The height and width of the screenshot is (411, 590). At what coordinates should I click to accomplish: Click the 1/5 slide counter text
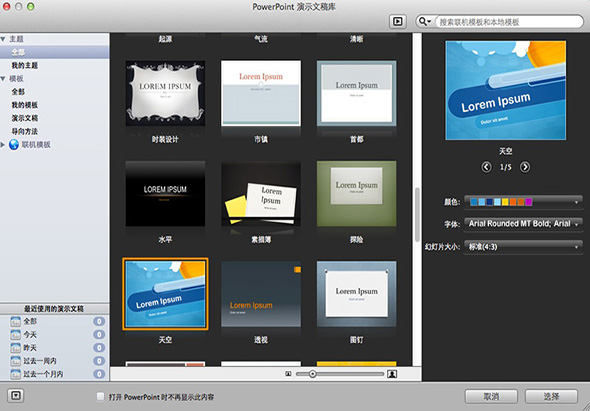point(505,167)
